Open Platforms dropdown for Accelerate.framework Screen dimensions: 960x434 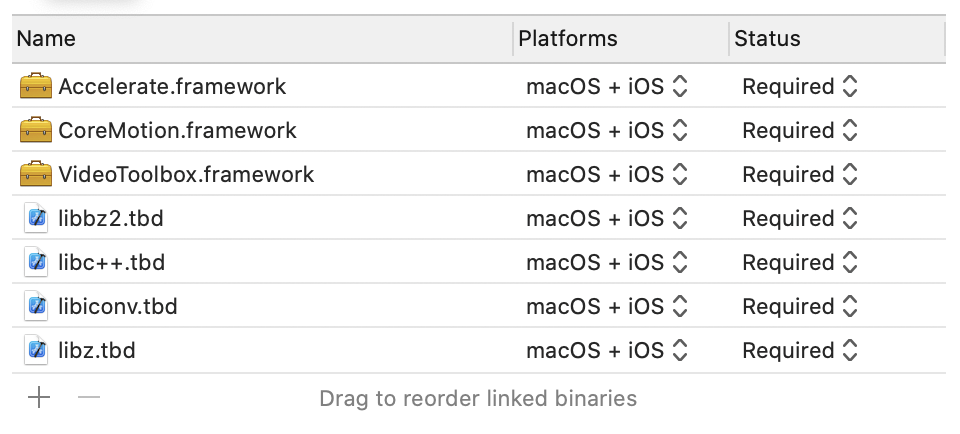point(607,87)
